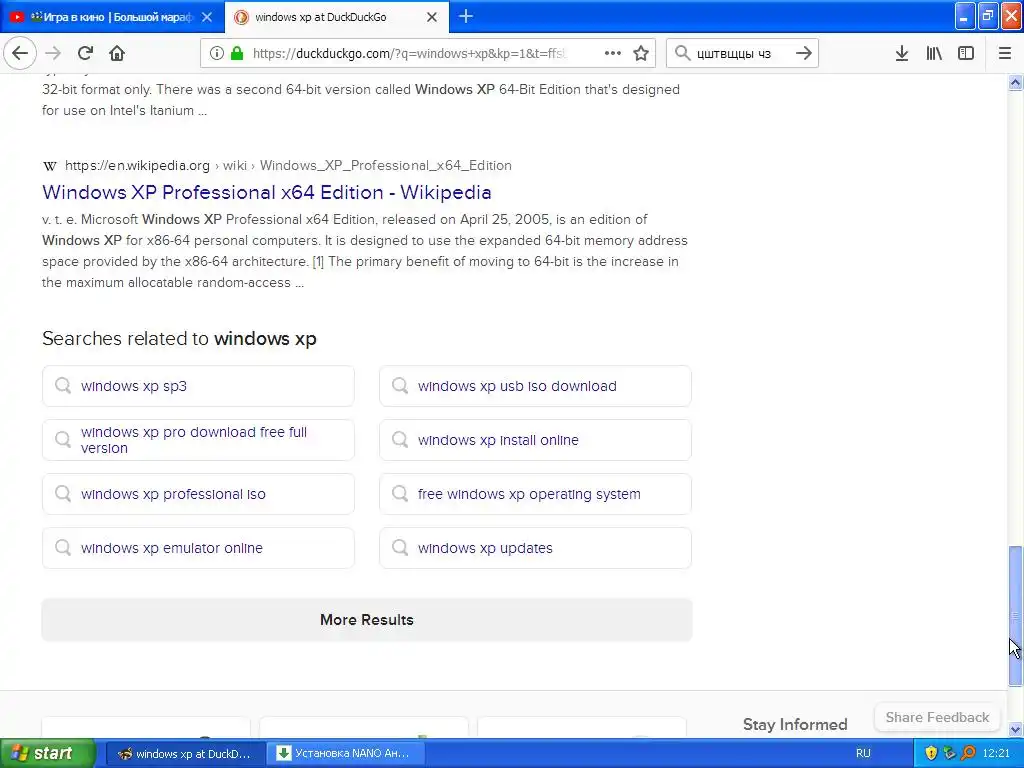This screenshot has height=768, width=1024.
Task: Click the Stay Informed heading
Action: (x=795, y=724)
